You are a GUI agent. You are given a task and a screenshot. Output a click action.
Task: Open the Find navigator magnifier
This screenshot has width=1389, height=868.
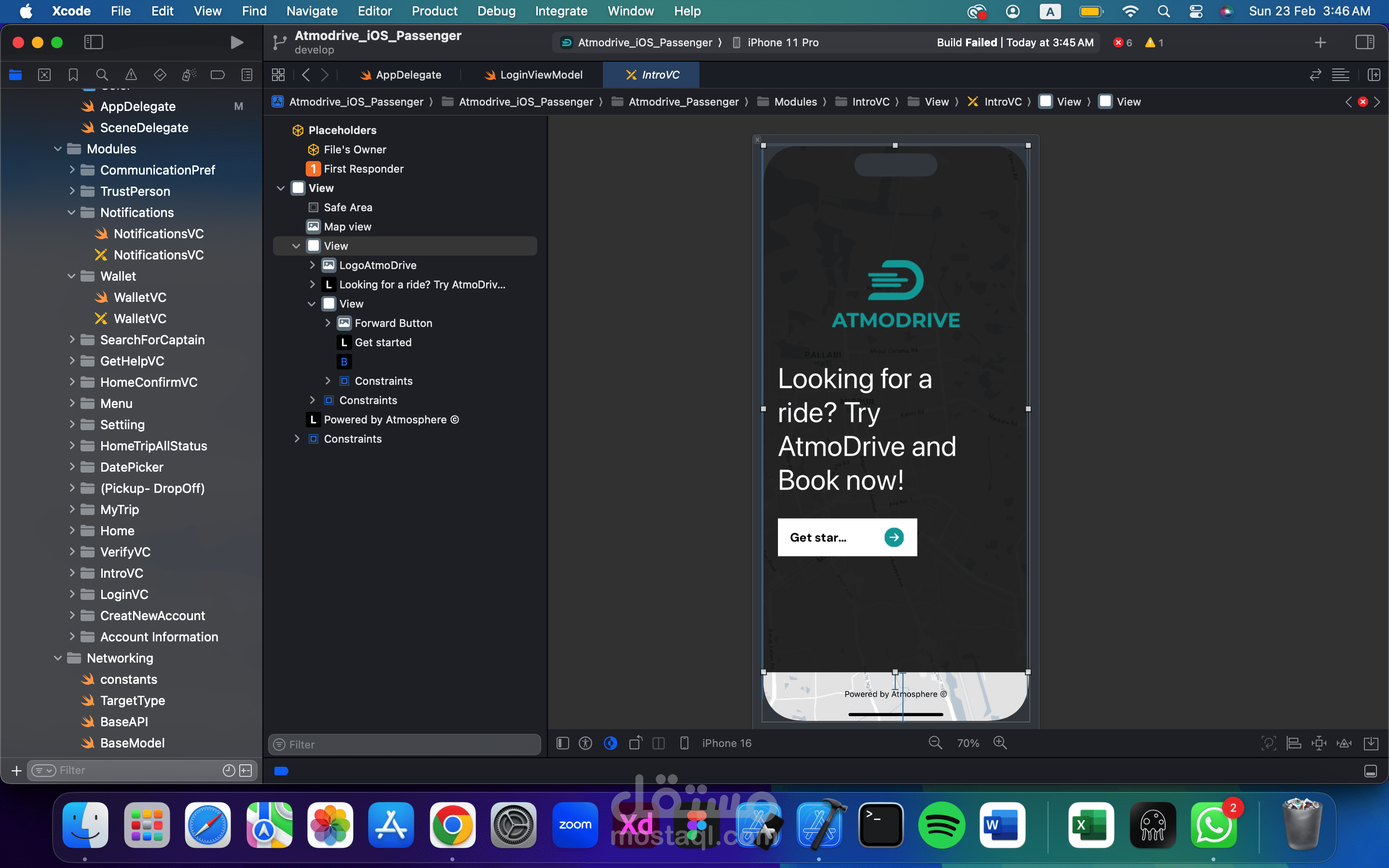pos(102,75)
